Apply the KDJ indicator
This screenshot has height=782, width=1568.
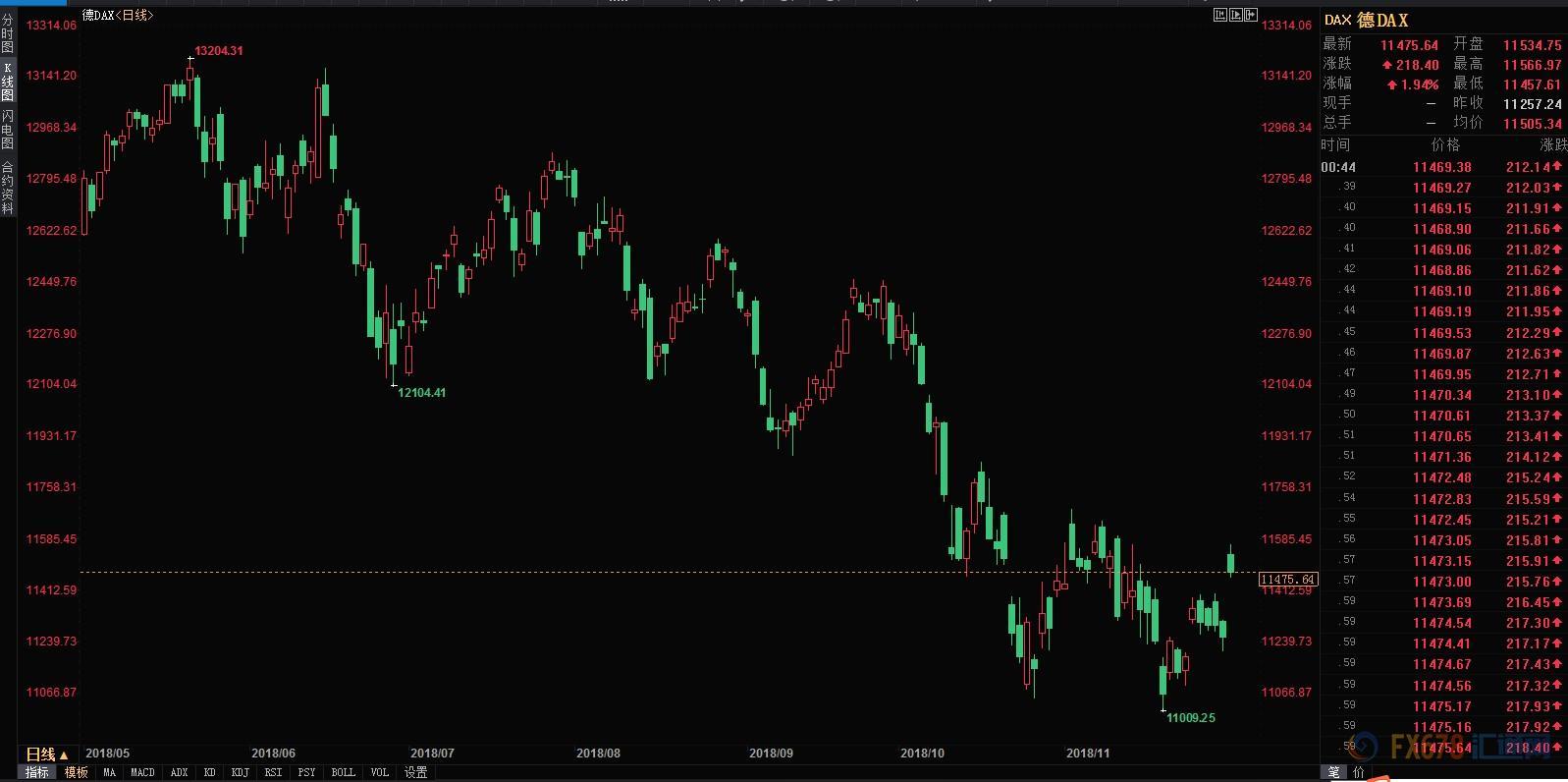point(240,773)
